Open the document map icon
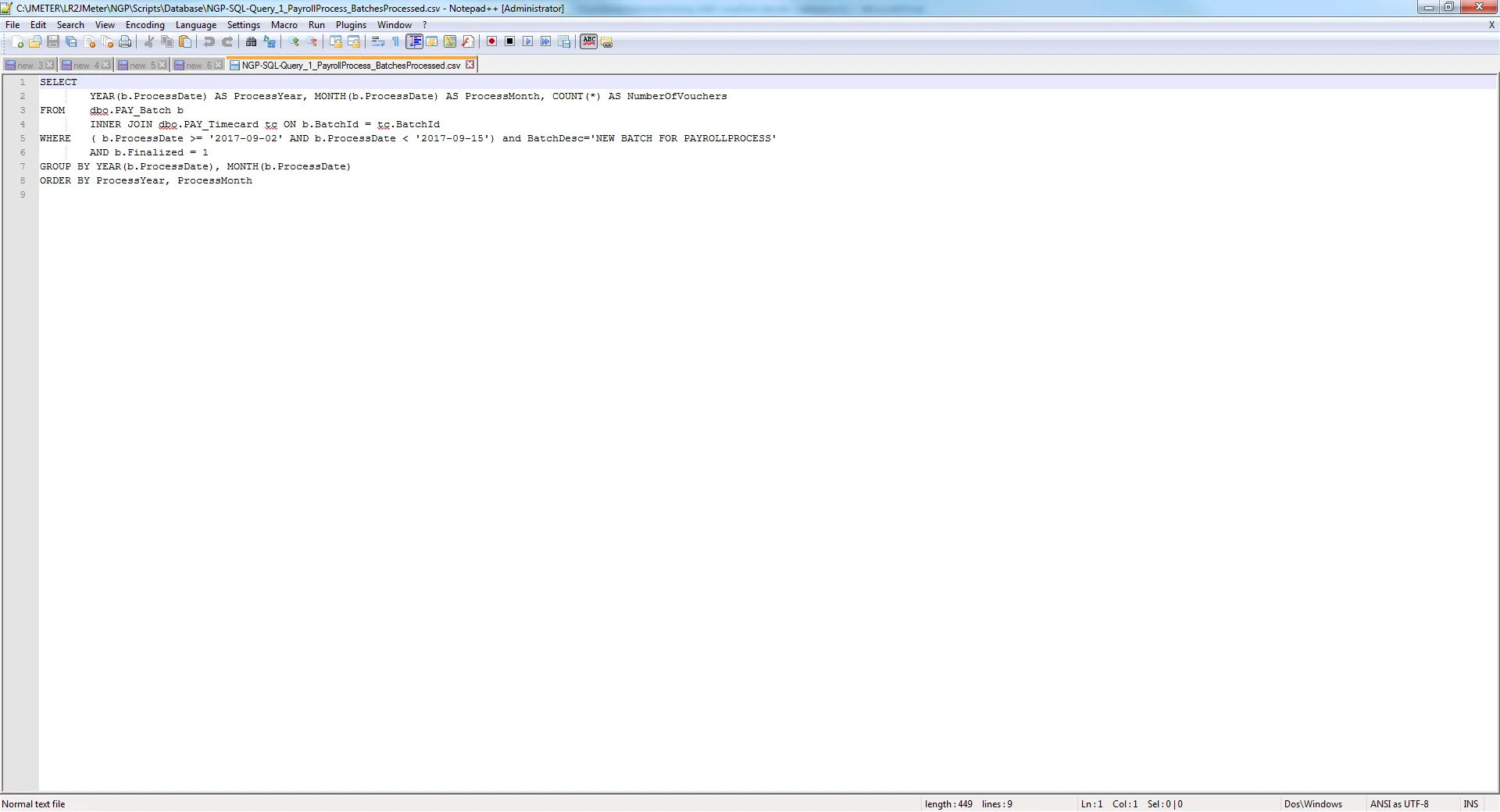 click(450, 42)
